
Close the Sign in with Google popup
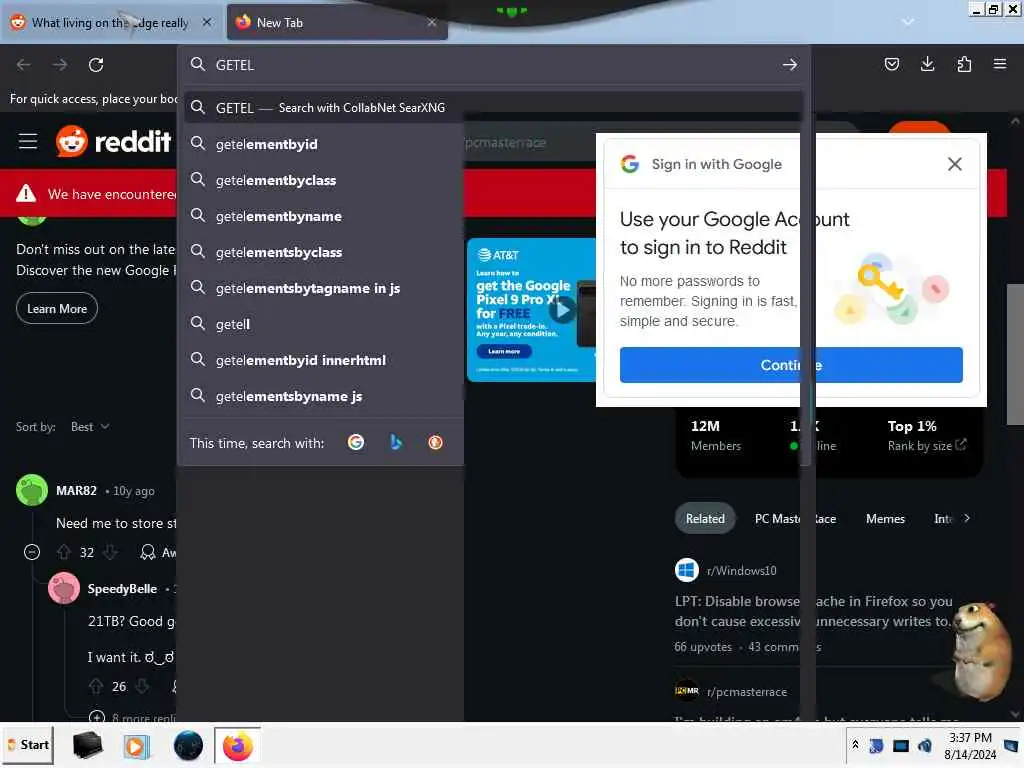955,164
